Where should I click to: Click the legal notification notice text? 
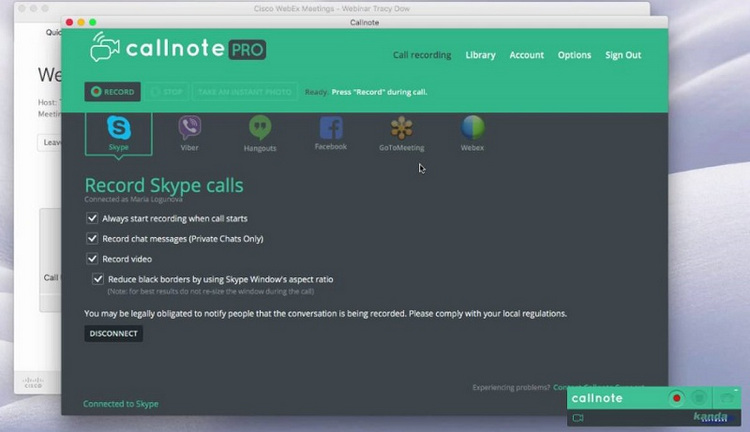coord(325,313)
